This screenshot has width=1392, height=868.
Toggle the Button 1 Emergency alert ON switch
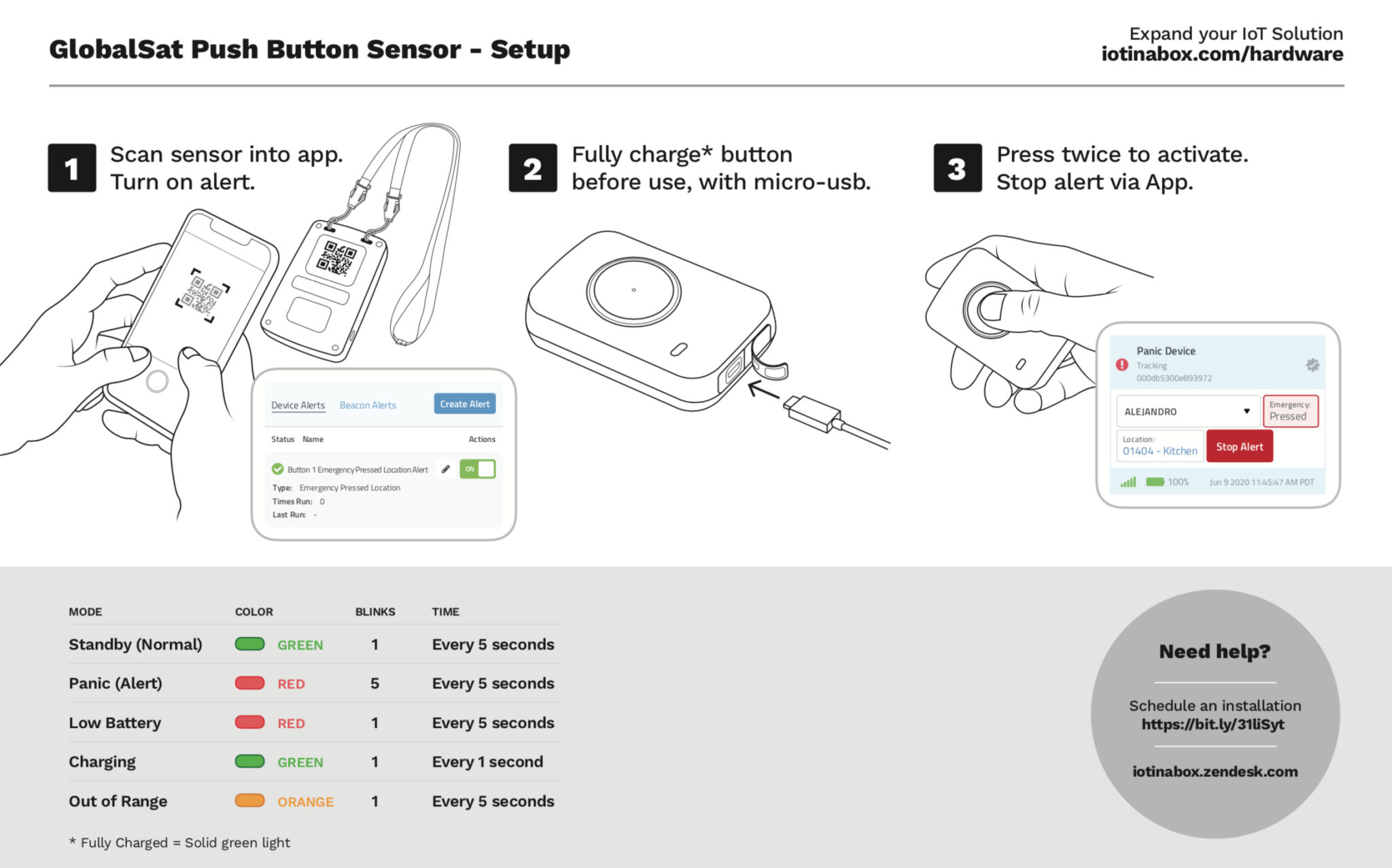pyautogui.click(x=478, y=469)
